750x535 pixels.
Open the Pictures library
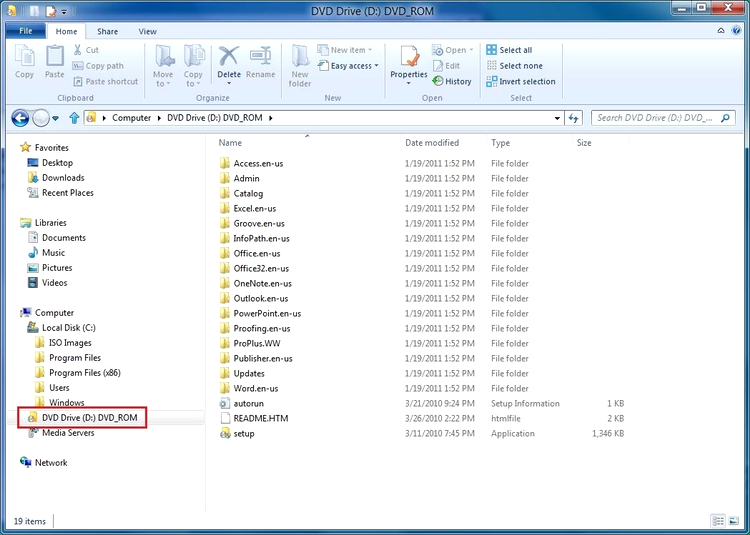pos(50,268)
